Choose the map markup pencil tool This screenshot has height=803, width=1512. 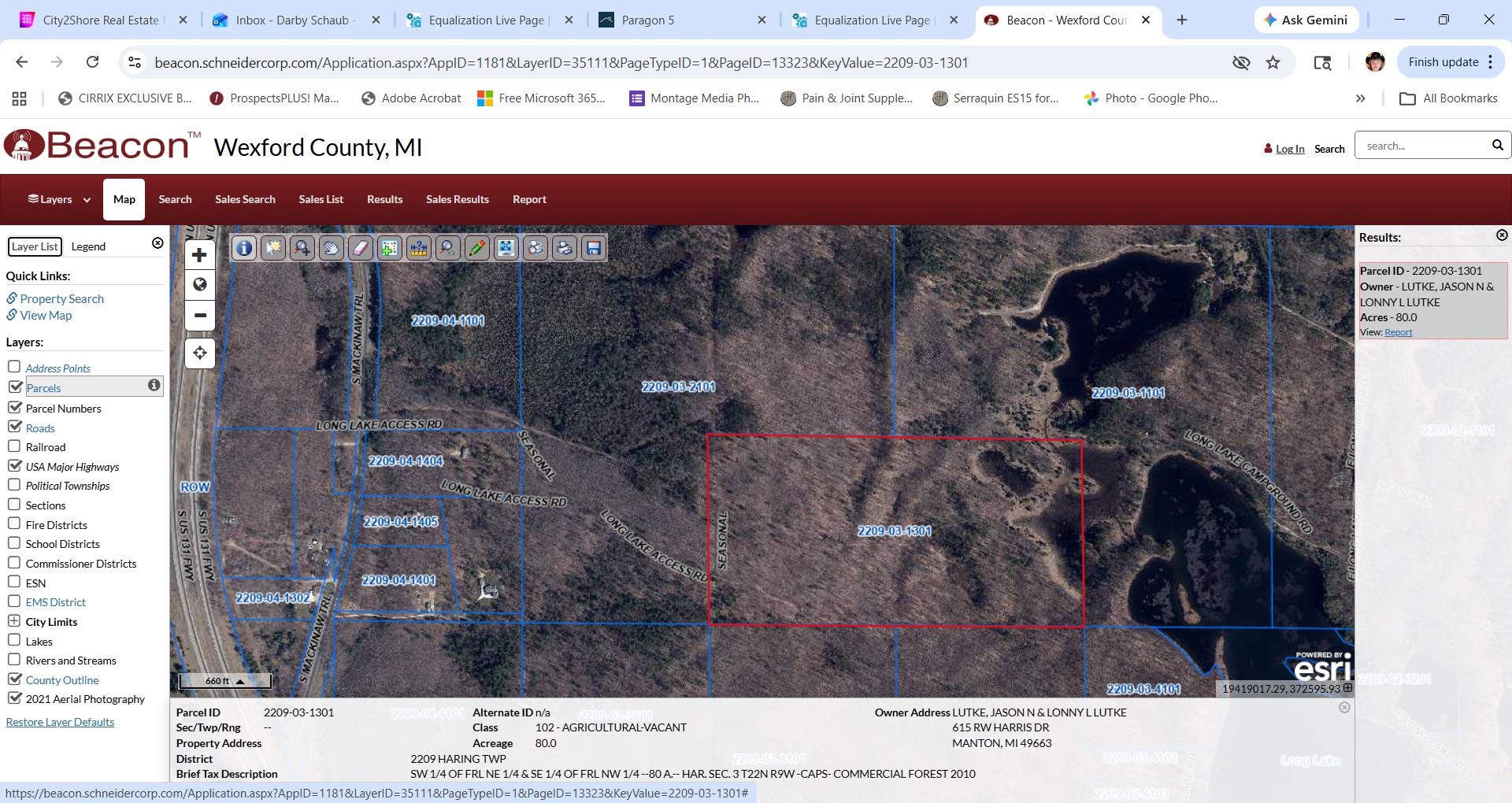475,248
